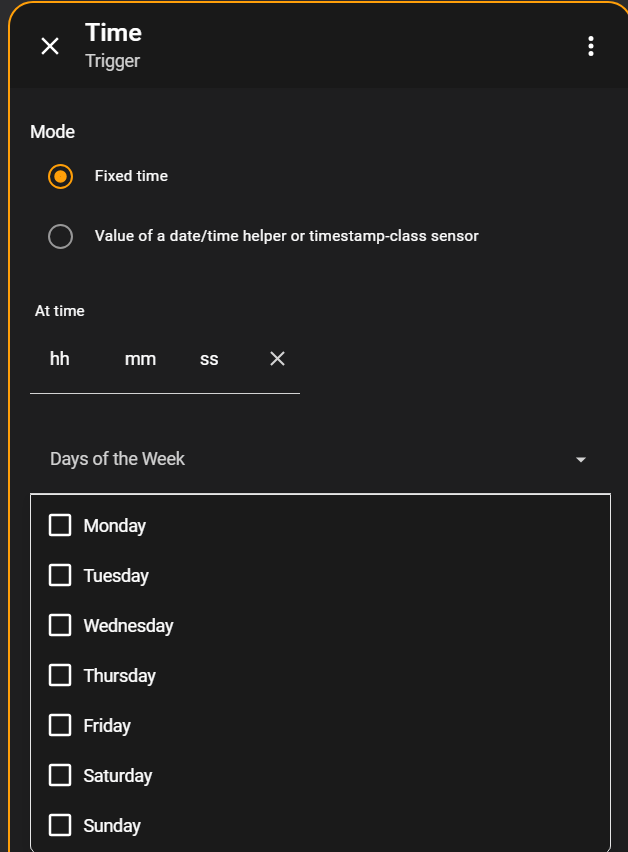
Task: Enable the Tuesday checkbox
Action: click(60, 576)
